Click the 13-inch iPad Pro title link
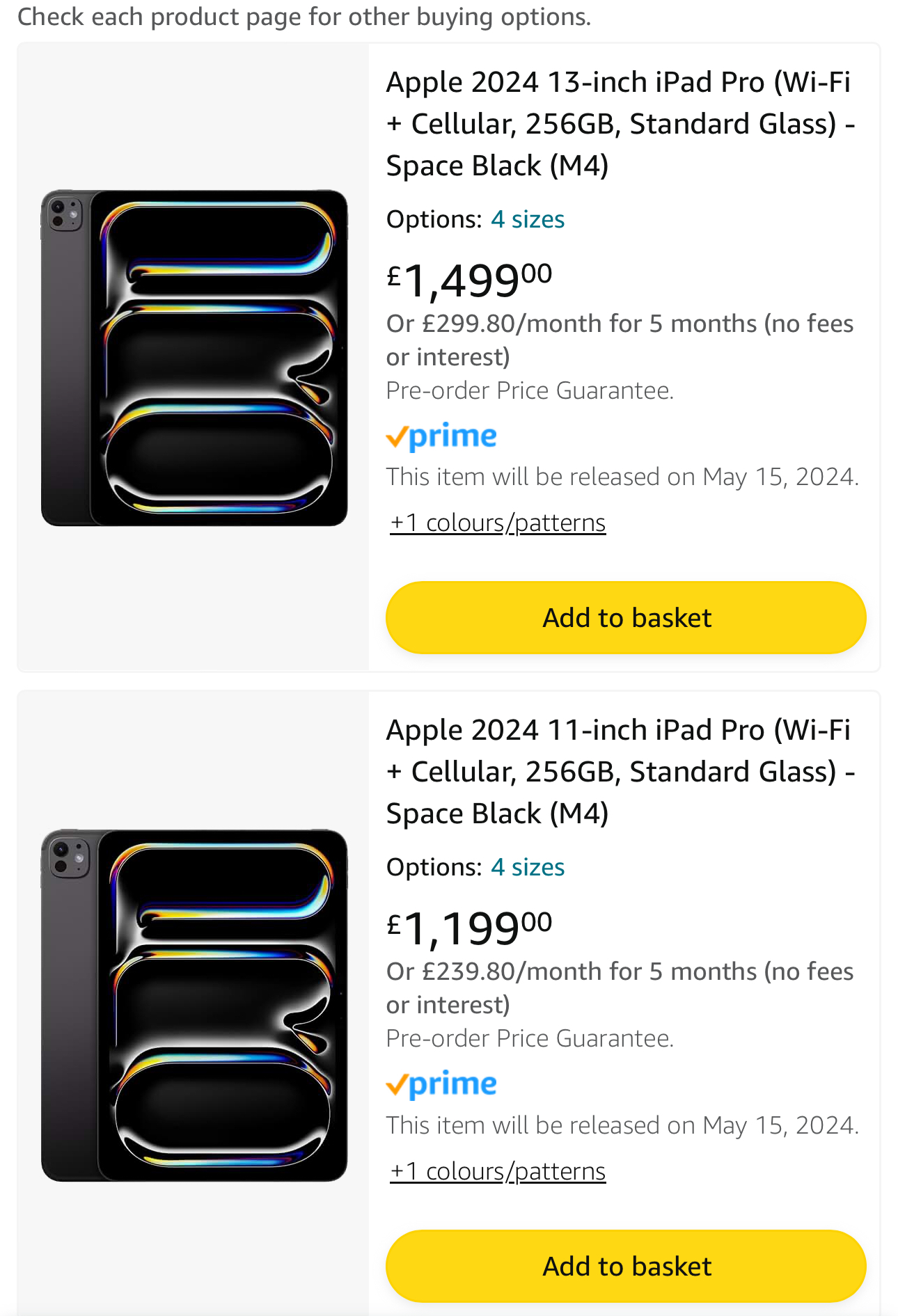Image resolution: width=898 pixels, height=1316 pixels. 620,124
